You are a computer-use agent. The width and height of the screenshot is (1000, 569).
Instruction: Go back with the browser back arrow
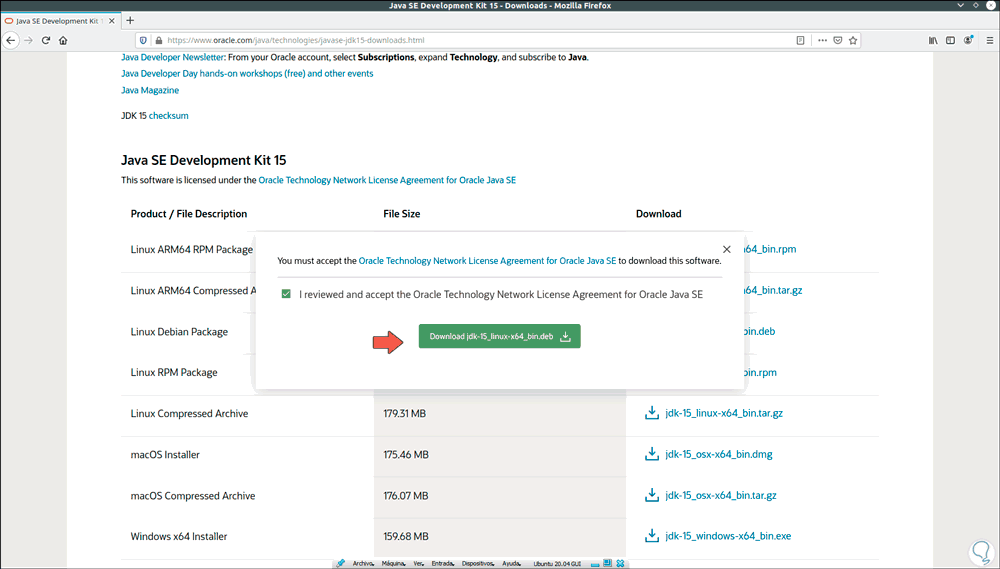tap(11, 40)
